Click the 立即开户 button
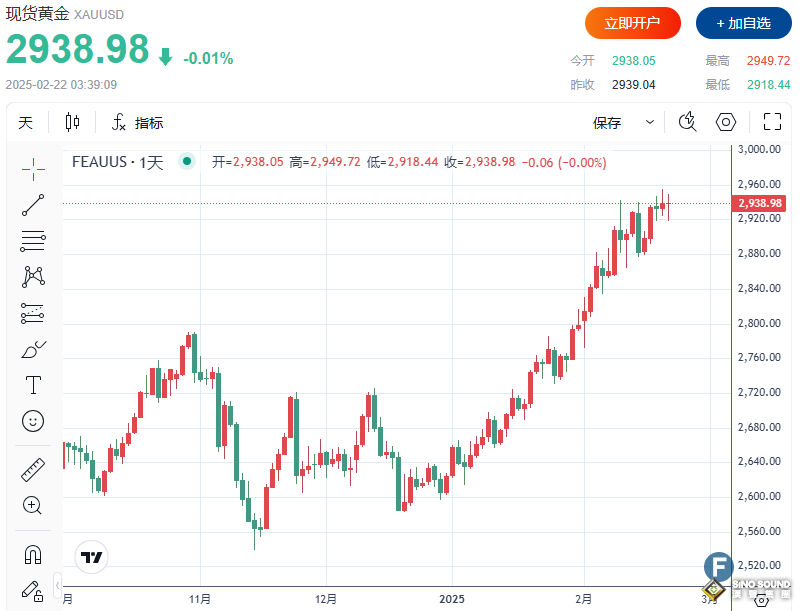The image size is (800, 611). [x=631, y=22]
